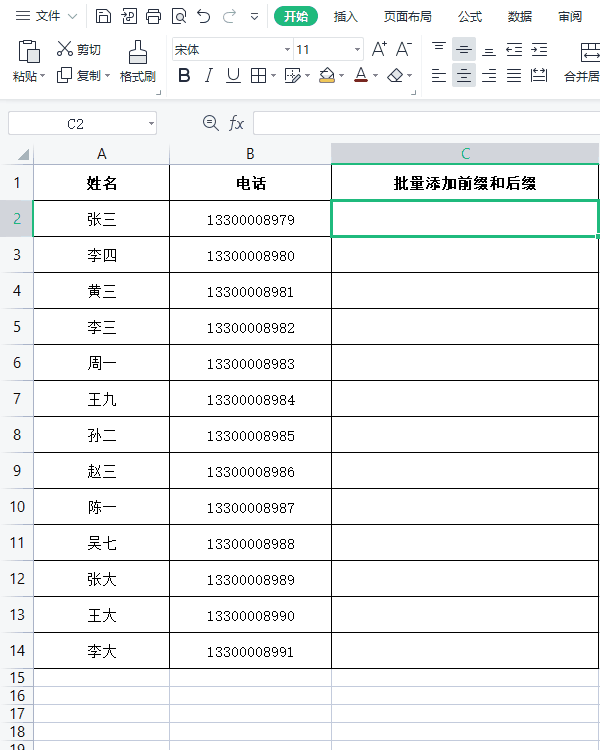The height and width of the screenshot is (750, 600).
Task: Select row 14 header
Action: click(x=17, y=651)
